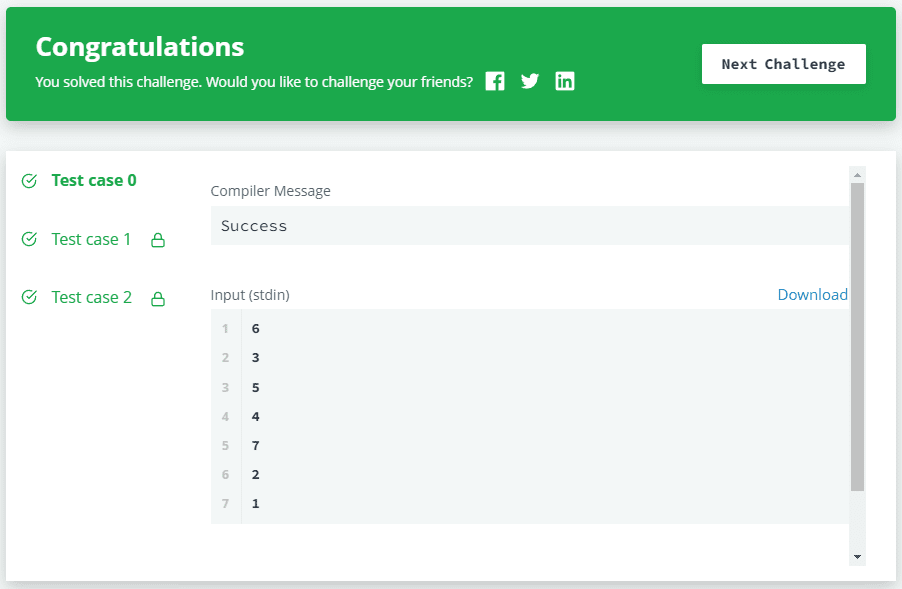Select the Test case 2 tab
Screen dimensions: 902x589
point(91,297)
